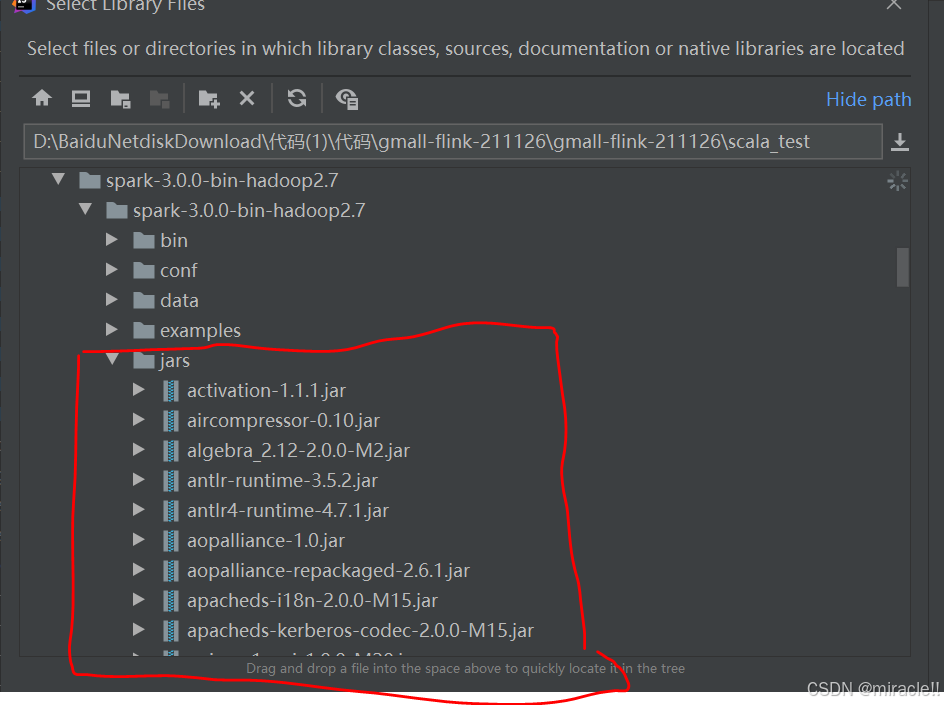Select aircompressor-0.10.jar file

point(272,421)
